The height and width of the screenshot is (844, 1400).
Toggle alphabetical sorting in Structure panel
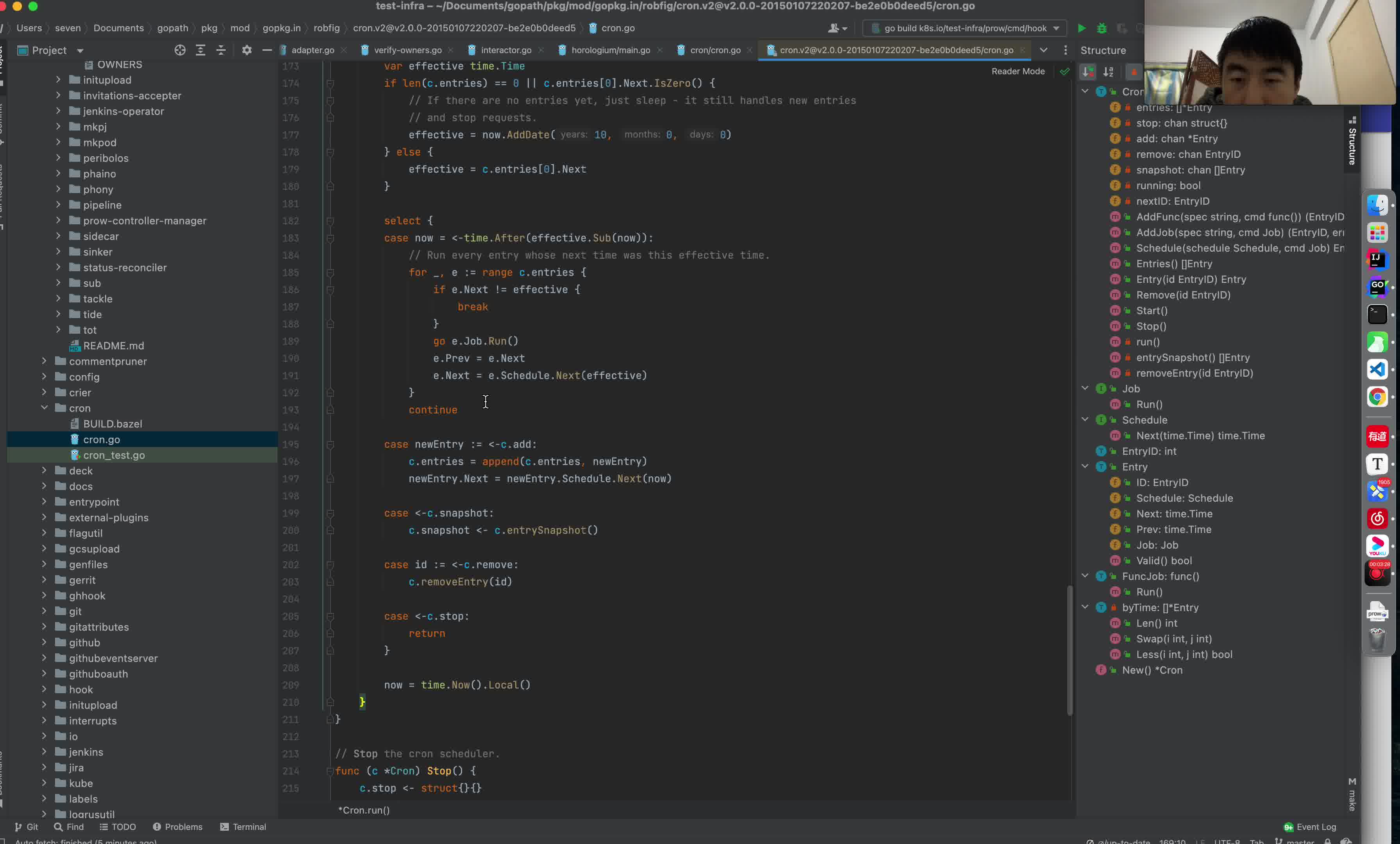click(1108, 72)
